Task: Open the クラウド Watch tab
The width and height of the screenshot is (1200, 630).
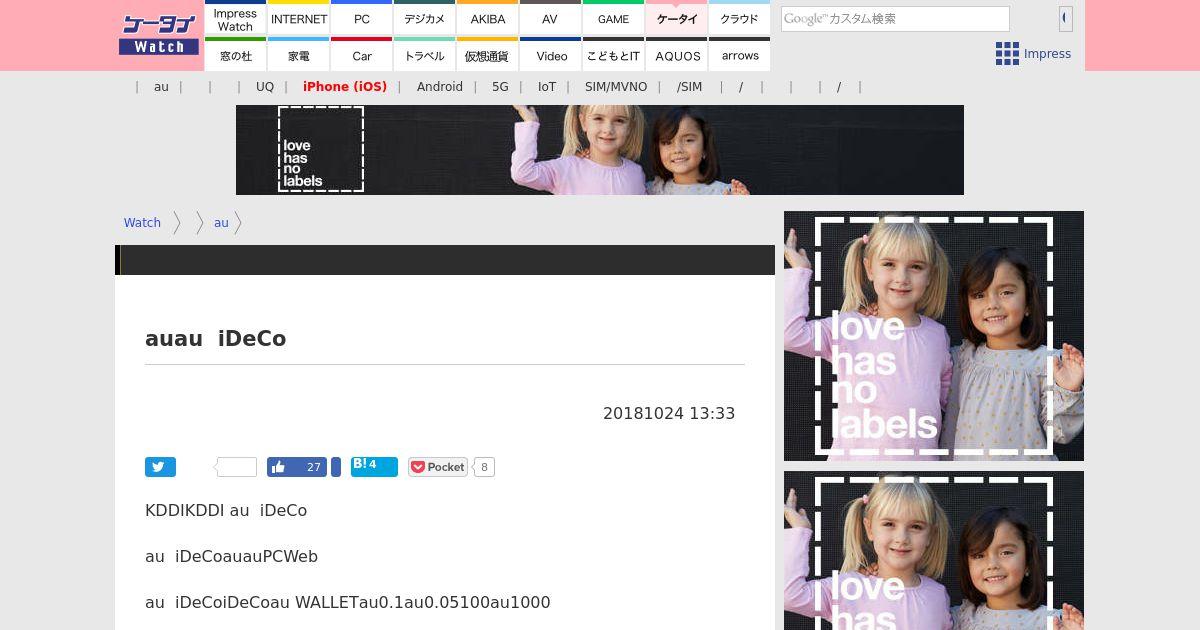Action: [x=739, y=19]
